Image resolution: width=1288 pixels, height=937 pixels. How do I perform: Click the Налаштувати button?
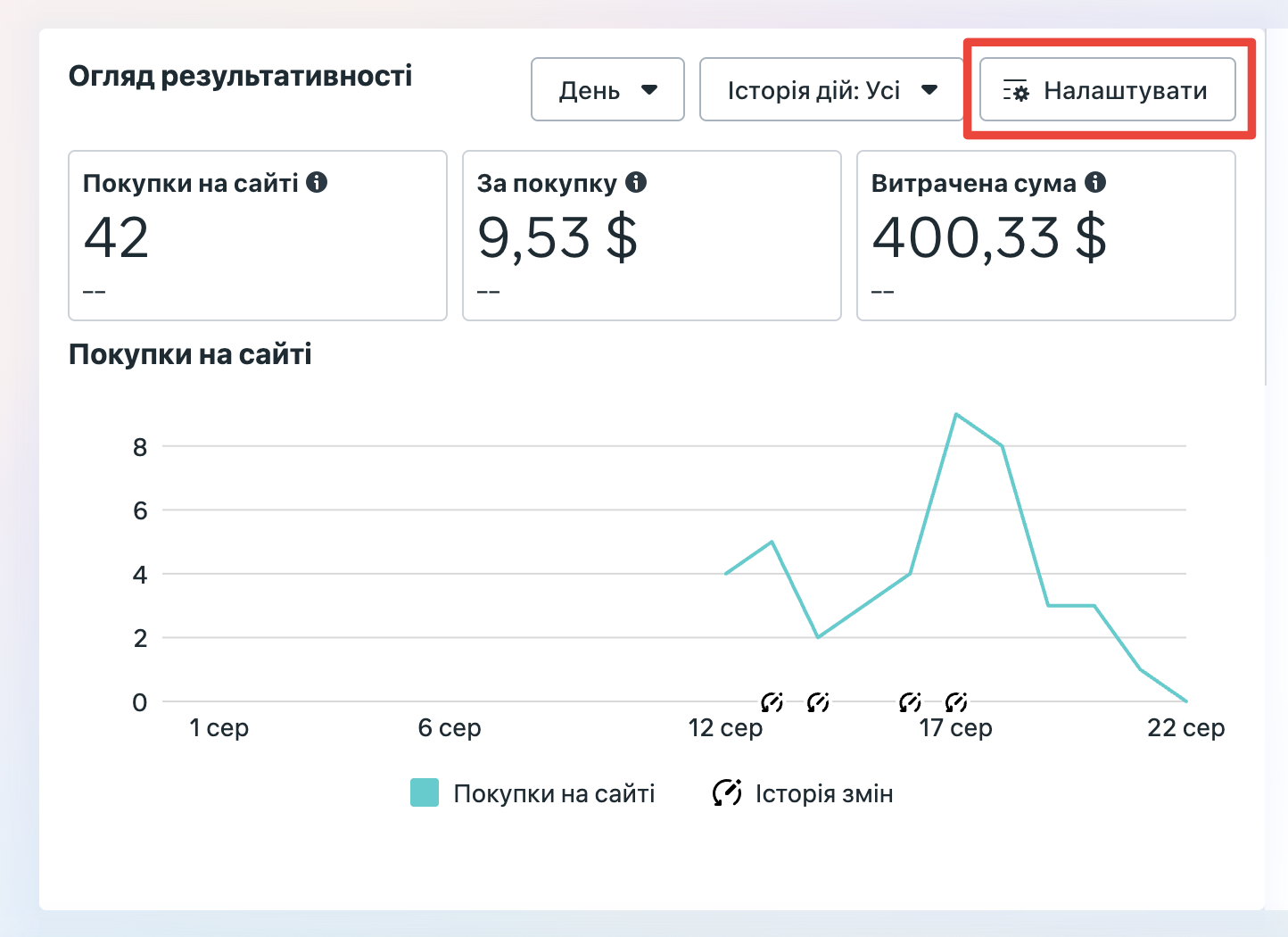(1108, 89)
